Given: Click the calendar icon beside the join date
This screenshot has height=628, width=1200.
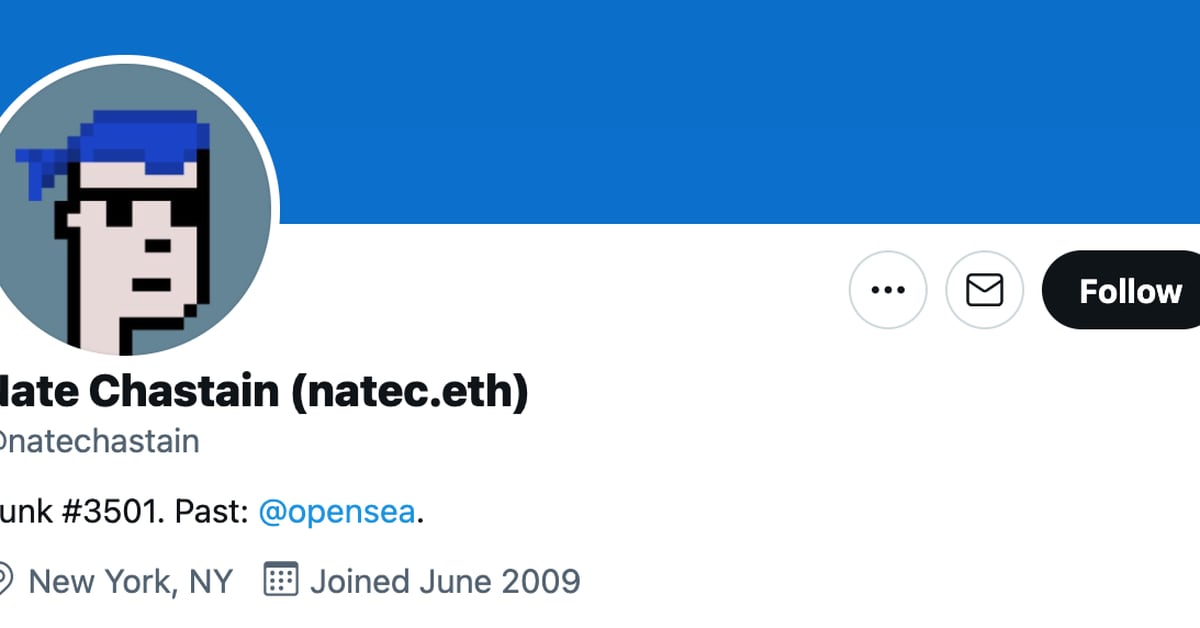Looking at the screenshot, I should pos(281,578).
